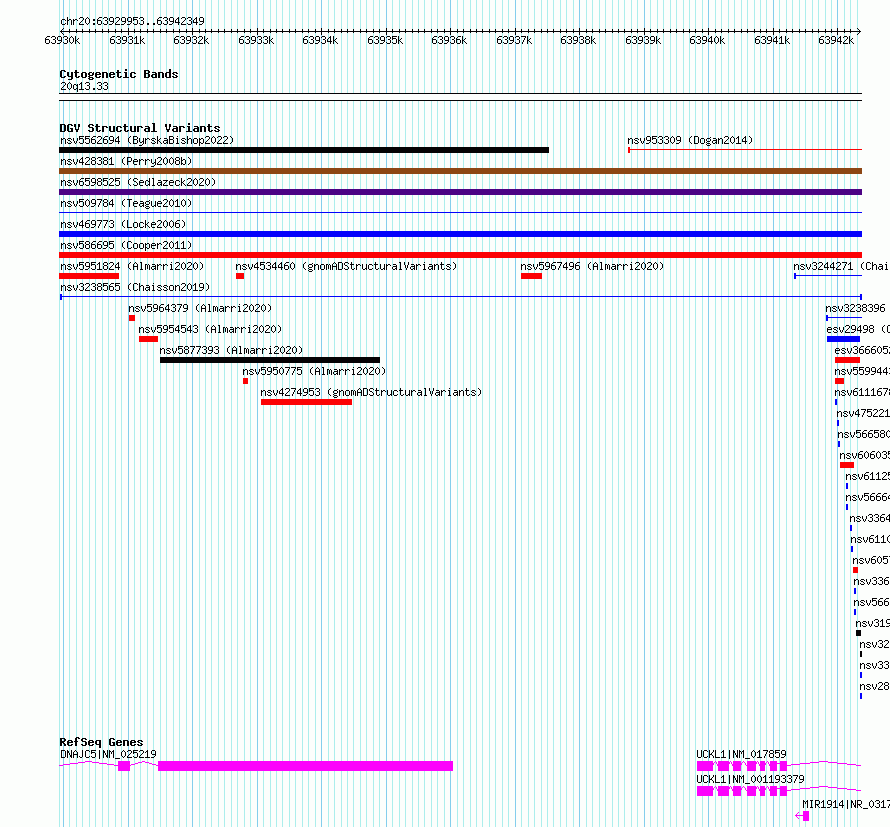Click the 63936k ruler position label
The image size is (890, 827).
coord(449,40)
